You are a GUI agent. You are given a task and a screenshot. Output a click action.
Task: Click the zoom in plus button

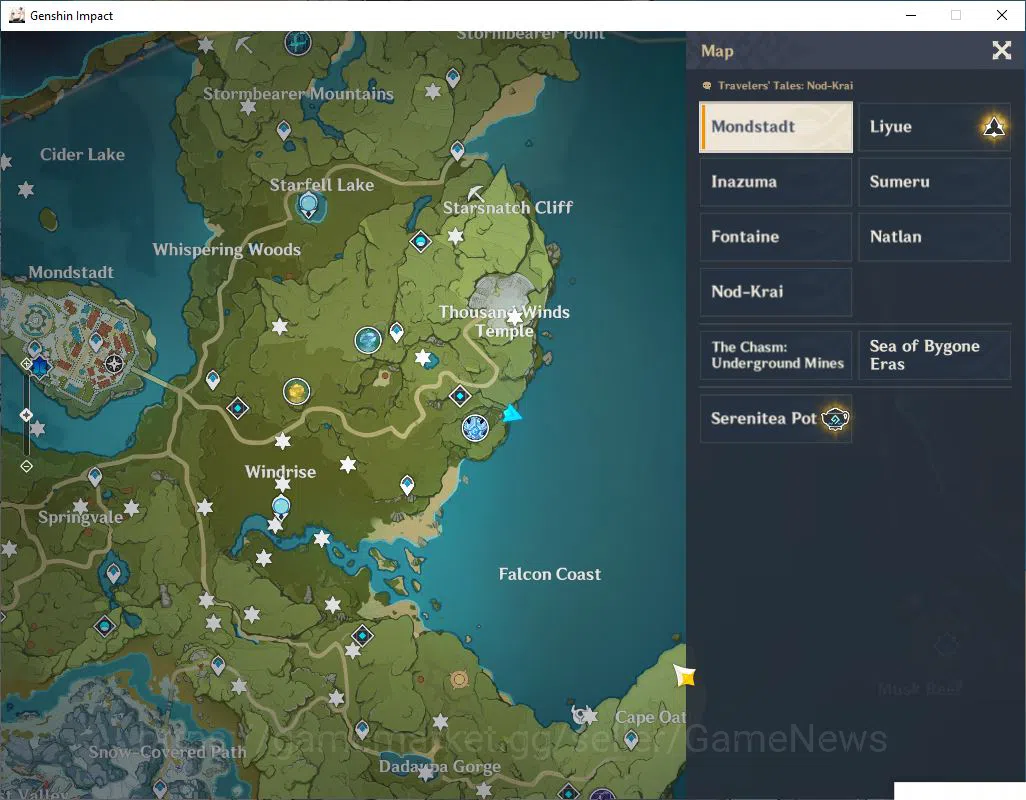tap(26, 364)
